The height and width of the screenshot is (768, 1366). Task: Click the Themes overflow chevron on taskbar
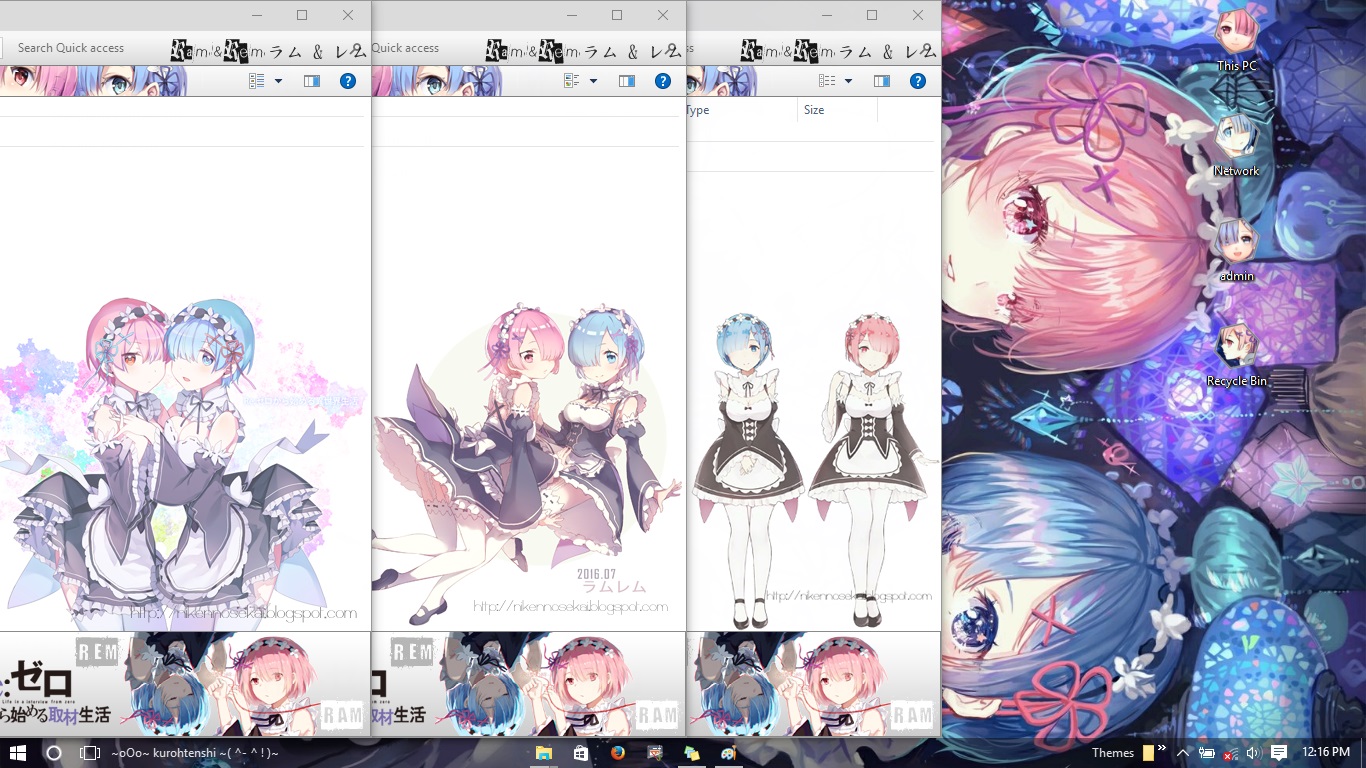(x=1162, y=748)
